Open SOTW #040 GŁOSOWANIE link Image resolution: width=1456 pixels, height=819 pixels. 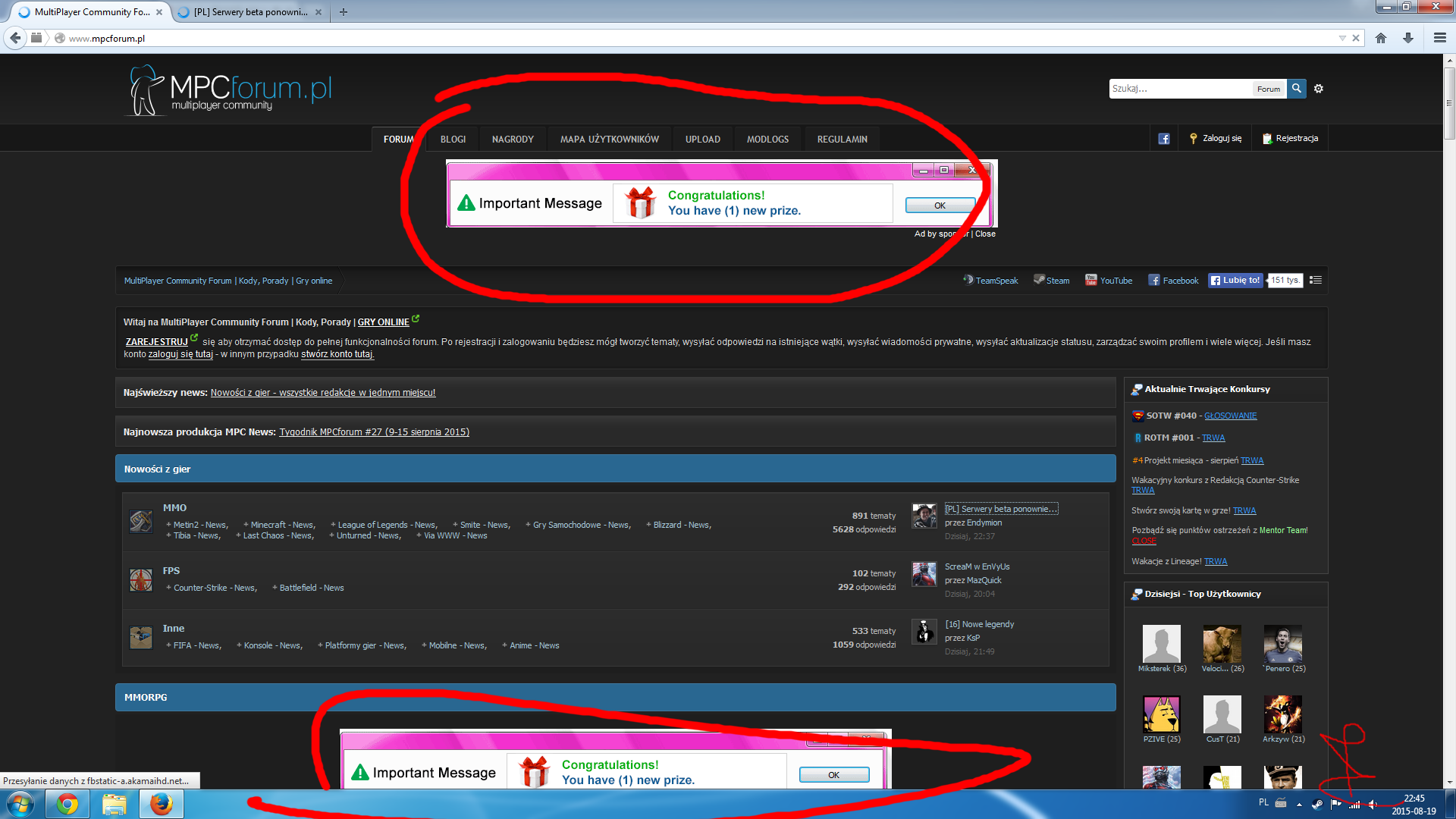point(1230,416)
